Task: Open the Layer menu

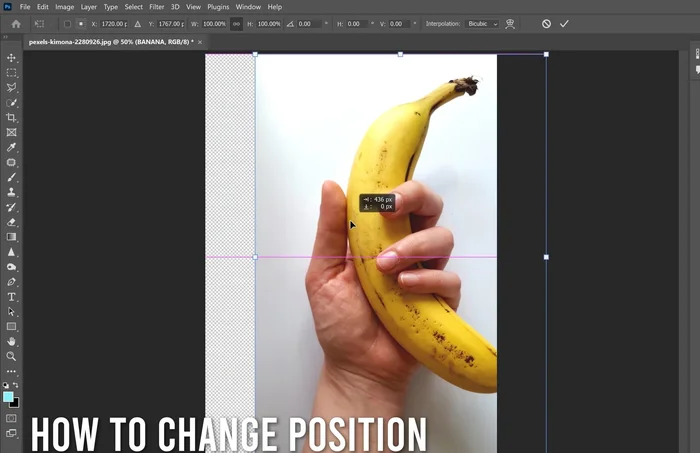Action: pos(89,7)
